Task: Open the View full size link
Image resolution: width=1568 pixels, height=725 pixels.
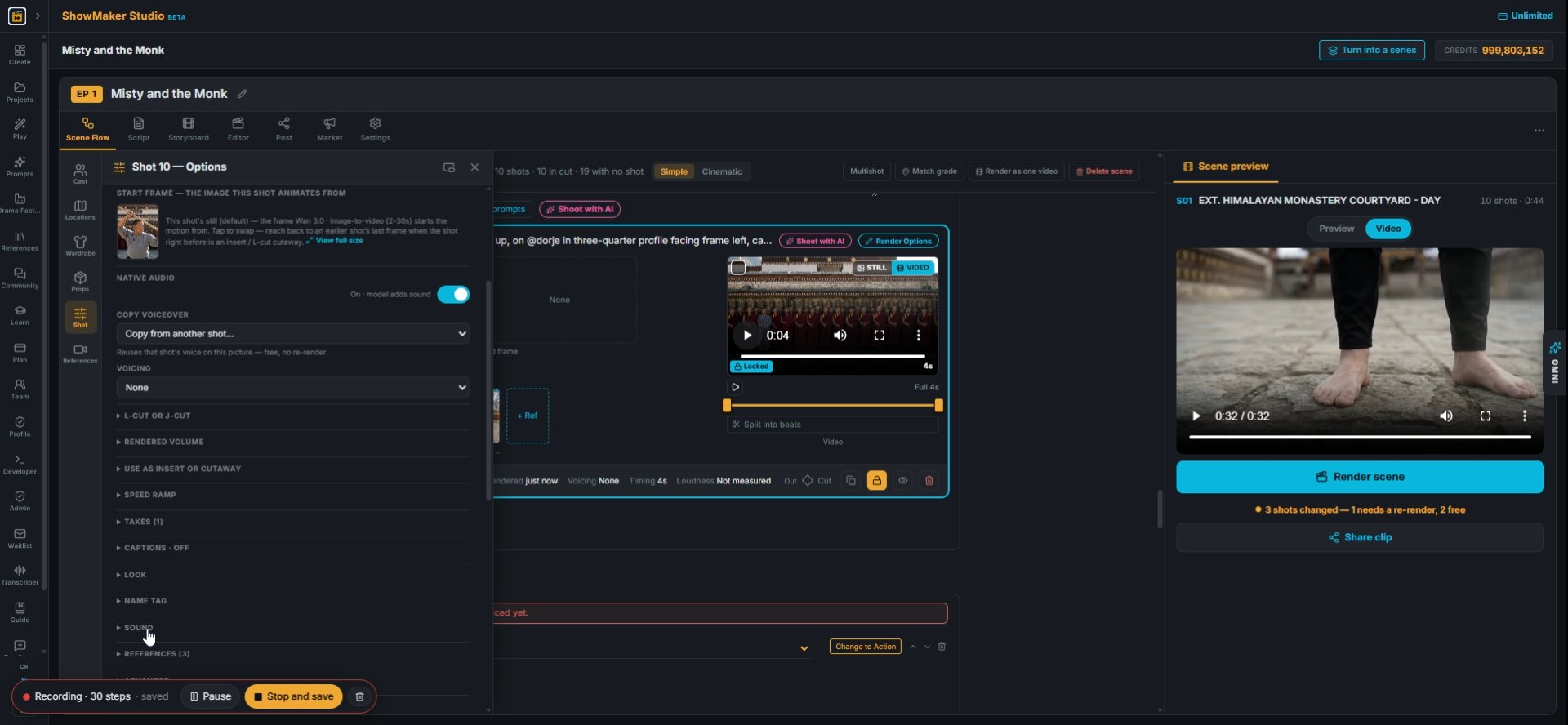Action: pos(335,241)
